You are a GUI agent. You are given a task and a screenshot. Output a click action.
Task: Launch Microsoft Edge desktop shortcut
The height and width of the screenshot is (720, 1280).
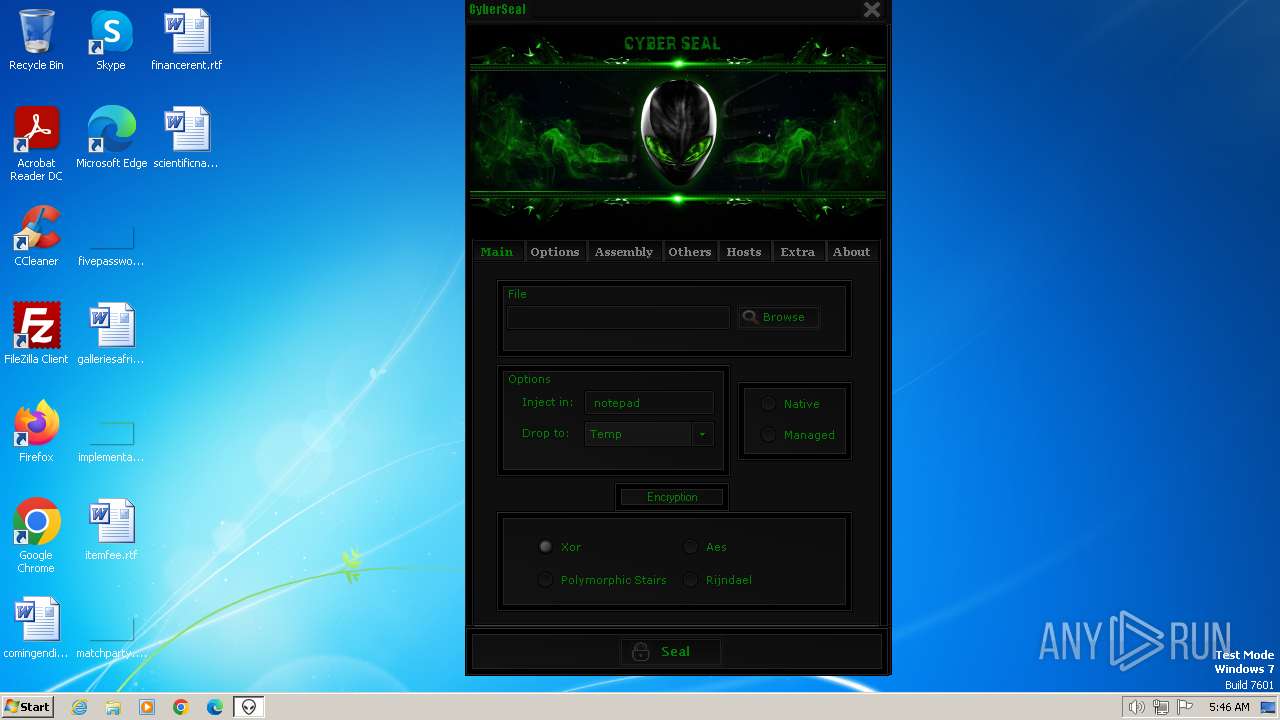[x=111, y=138]
